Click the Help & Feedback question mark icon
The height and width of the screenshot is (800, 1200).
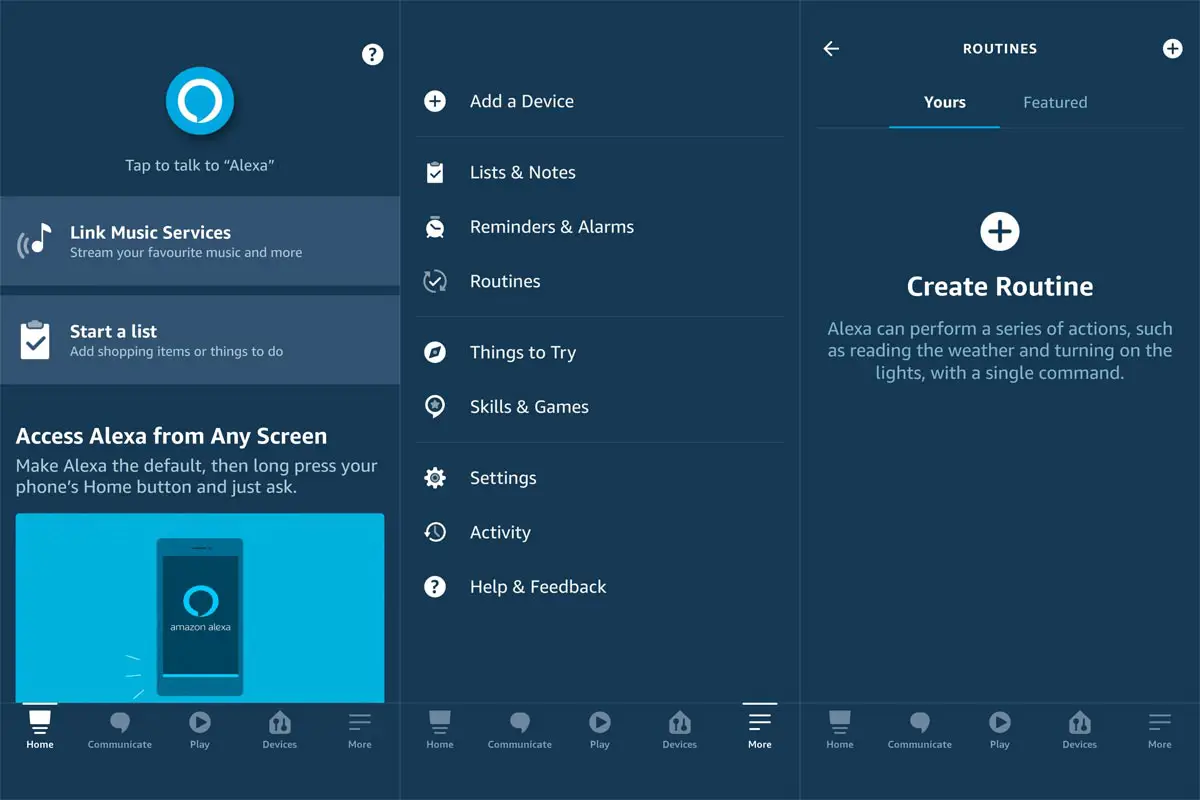click(x=435, y=587)
